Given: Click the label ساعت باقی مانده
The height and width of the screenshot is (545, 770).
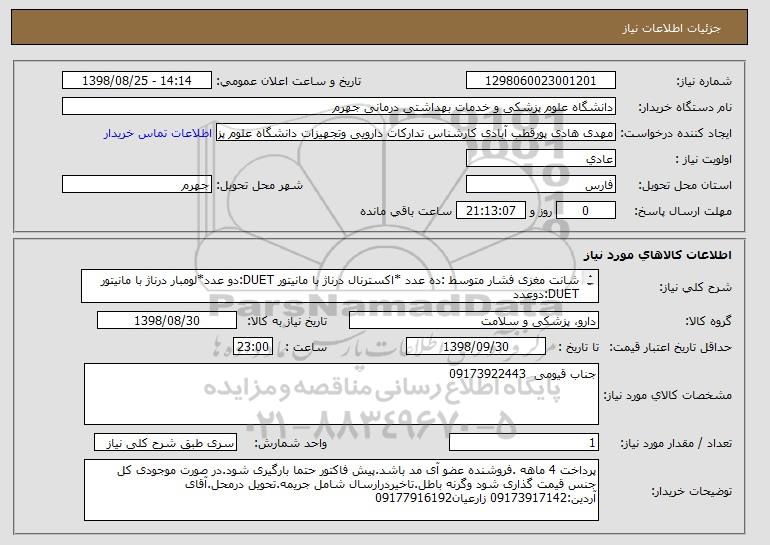Looking at the screenshot, I should coord(406,211).
